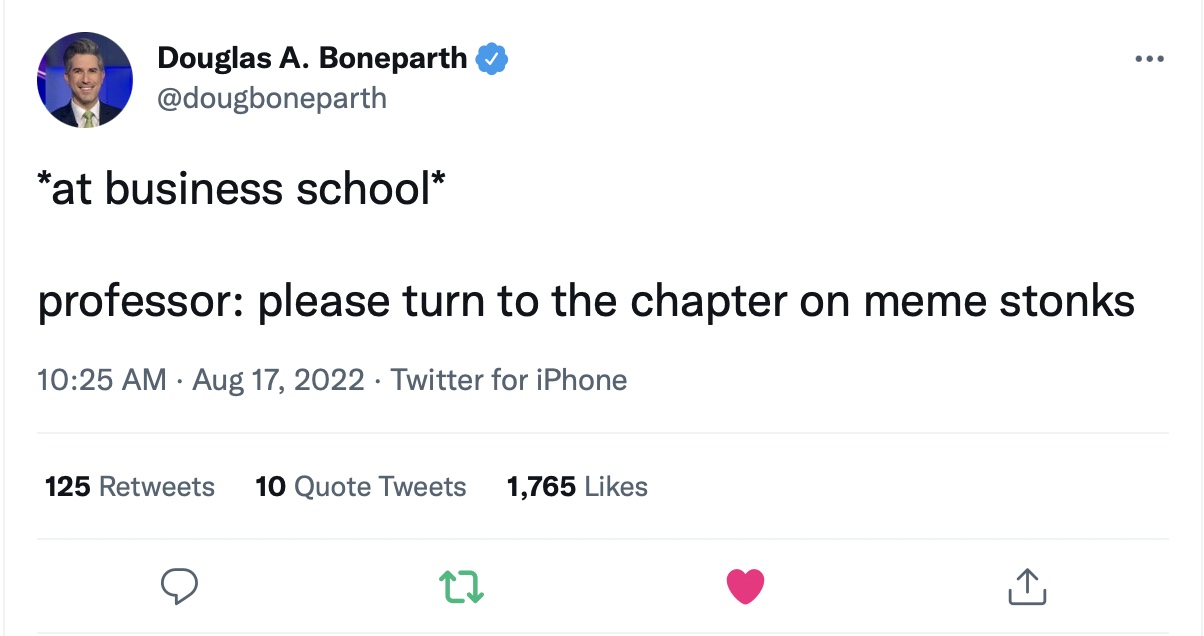Open the share tweet icon
This screenshot has width=1204, height=636.
[1027, 586]
